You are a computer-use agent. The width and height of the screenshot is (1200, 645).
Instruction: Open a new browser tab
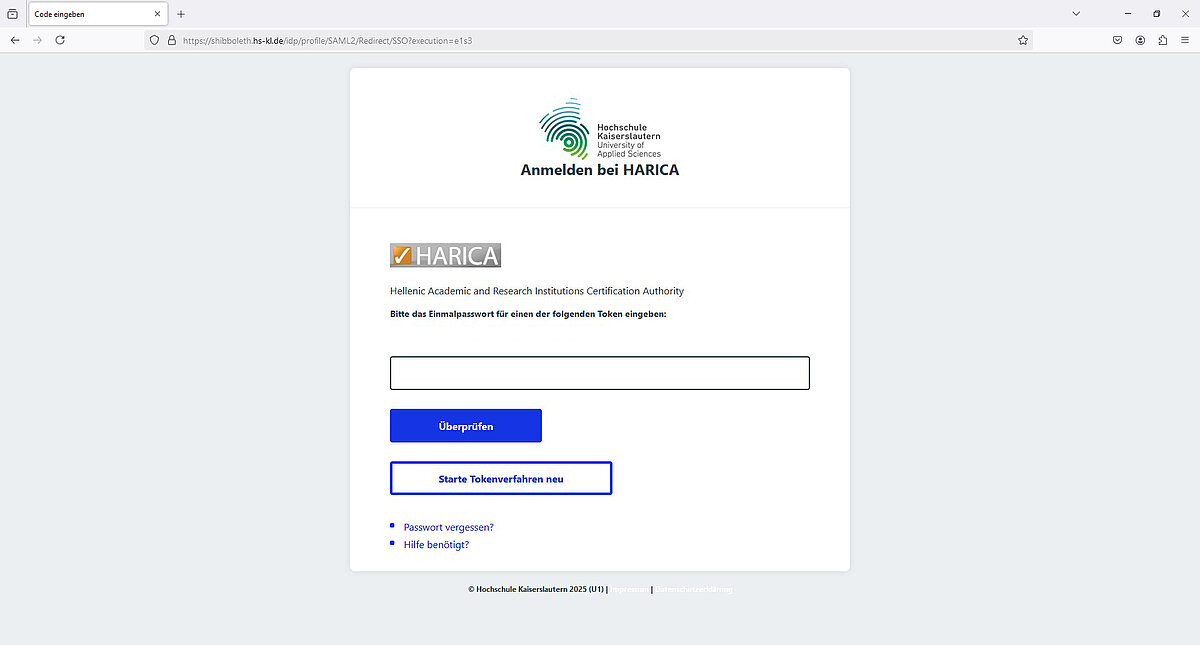[x=181, y=14]
